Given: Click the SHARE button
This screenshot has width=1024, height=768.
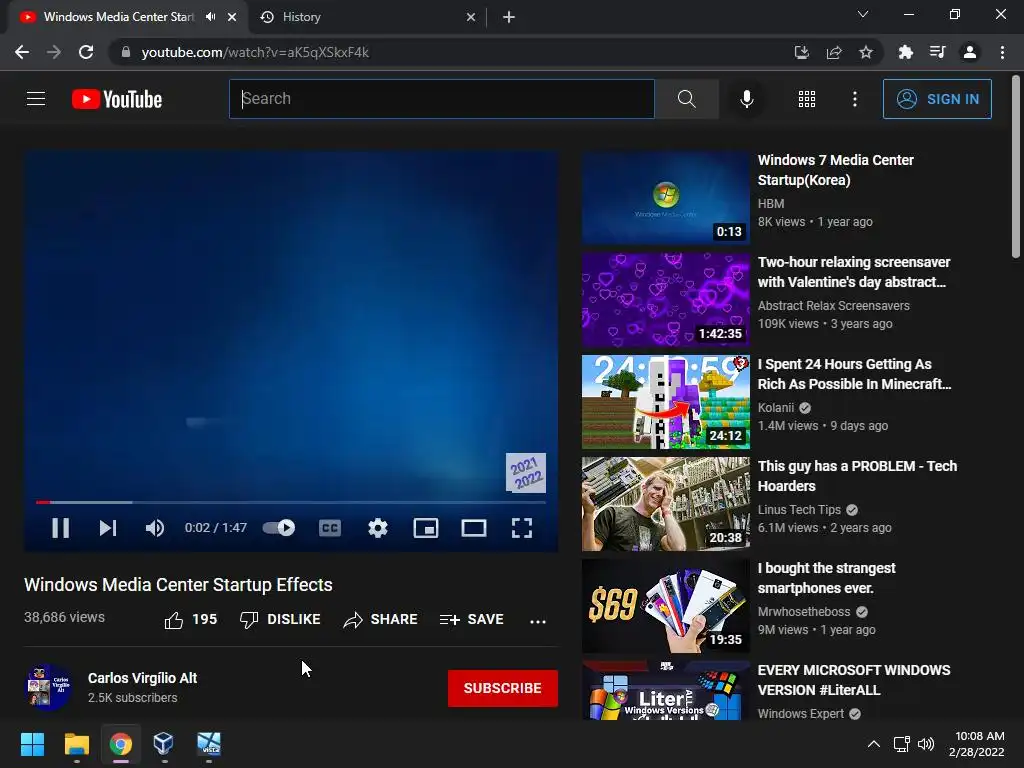Looking at the screenshot, I should pos(380,619).
